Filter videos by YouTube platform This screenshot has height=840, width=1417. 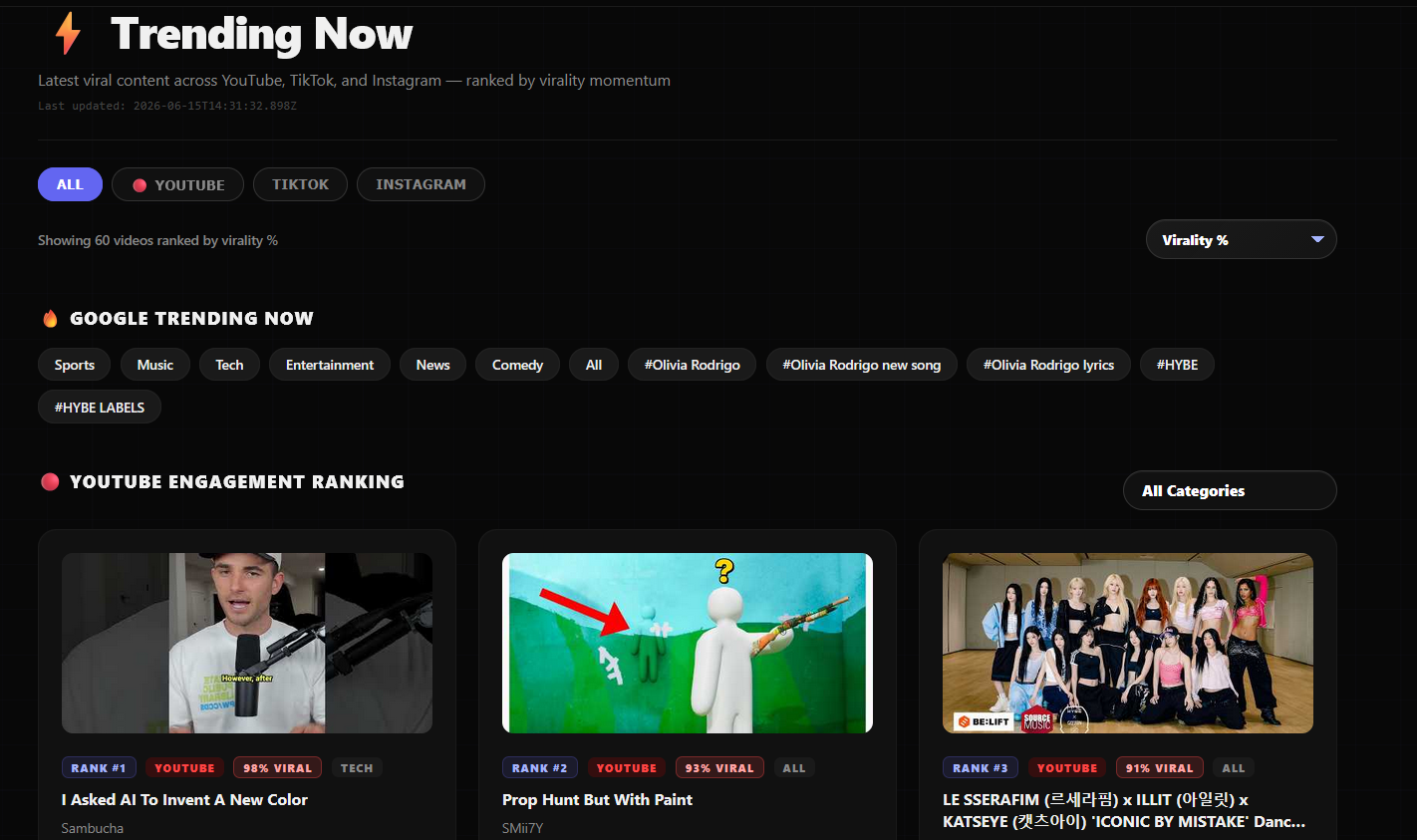177,184
